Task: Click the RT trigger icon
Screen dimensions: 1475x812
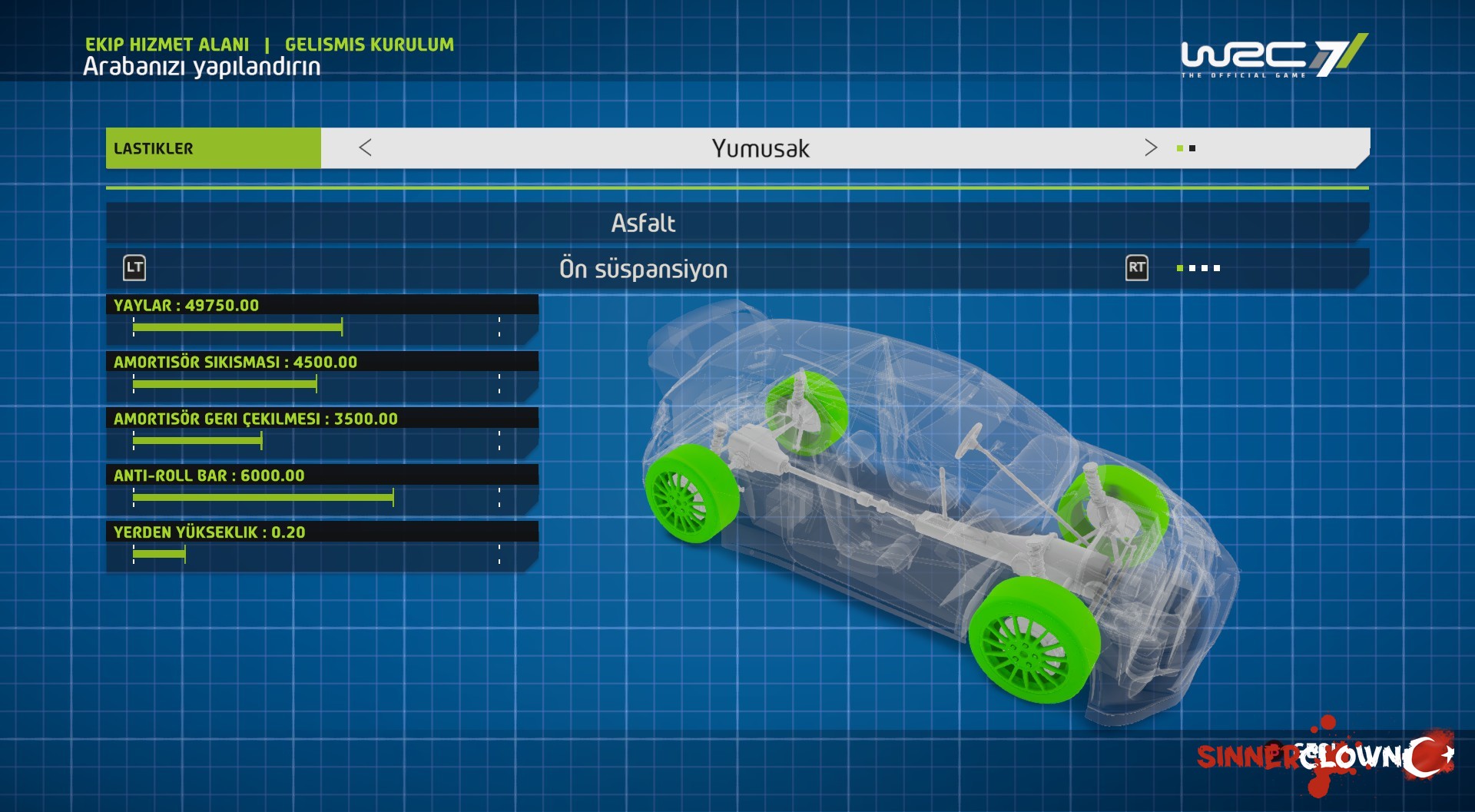Action: pos(1137,268)
